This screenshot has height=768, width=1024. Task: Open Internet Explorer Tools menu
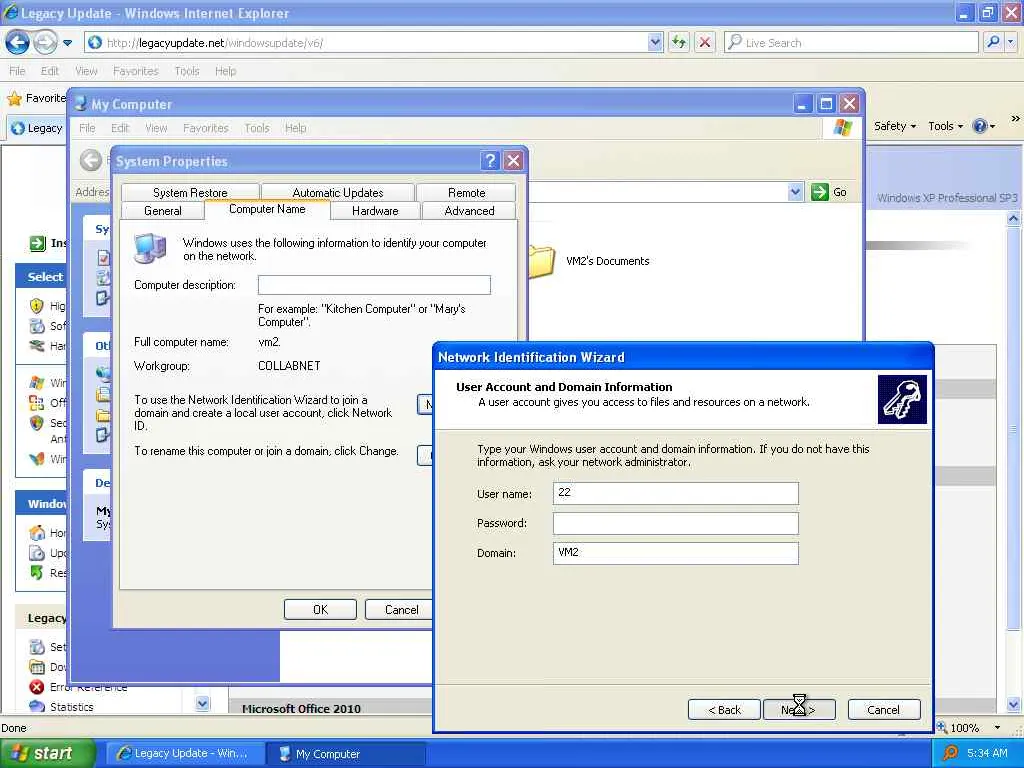[187, 71]
